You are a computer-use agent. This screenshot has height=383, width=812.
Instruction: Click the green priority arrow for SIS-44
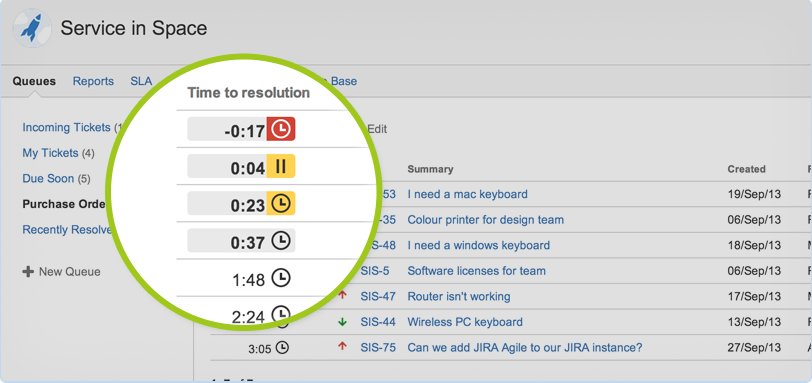342,322
